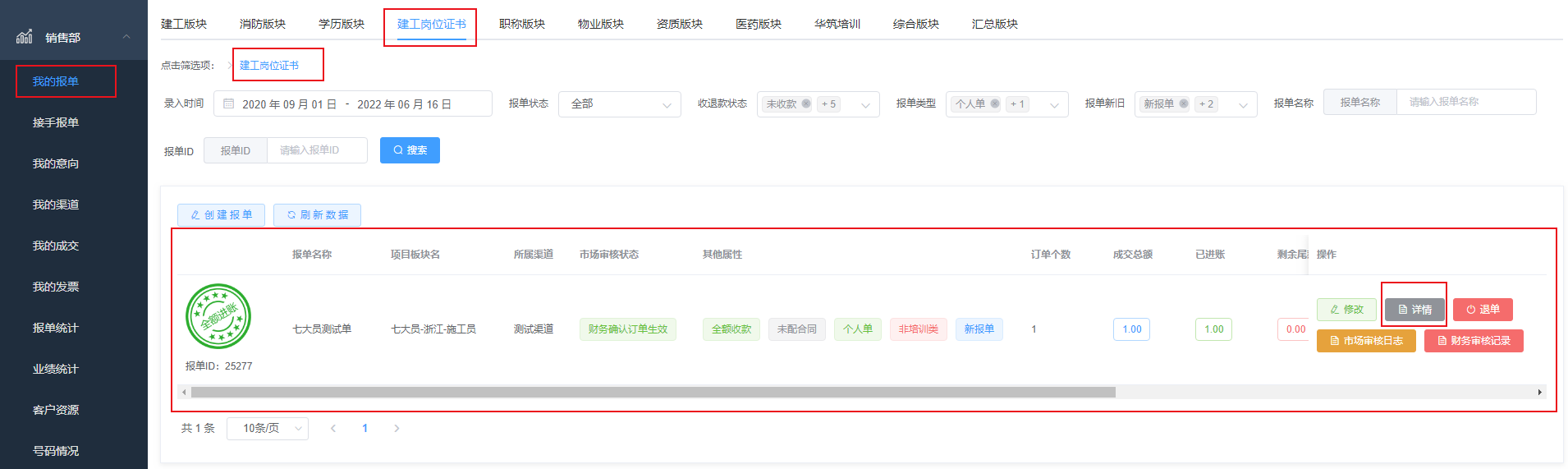Switch to the 汇总版块 tab

[994, 24]
